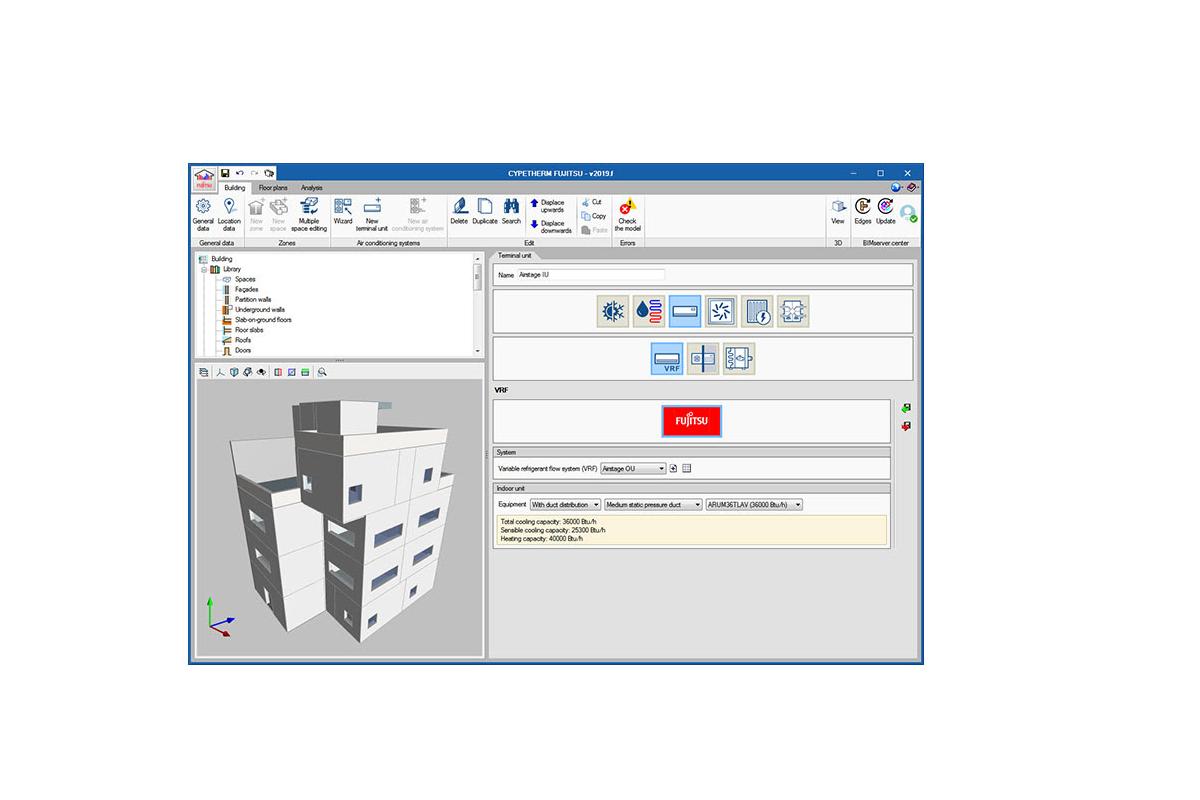
Task: Open the 3D View
Action: click(x=838, y=212)
